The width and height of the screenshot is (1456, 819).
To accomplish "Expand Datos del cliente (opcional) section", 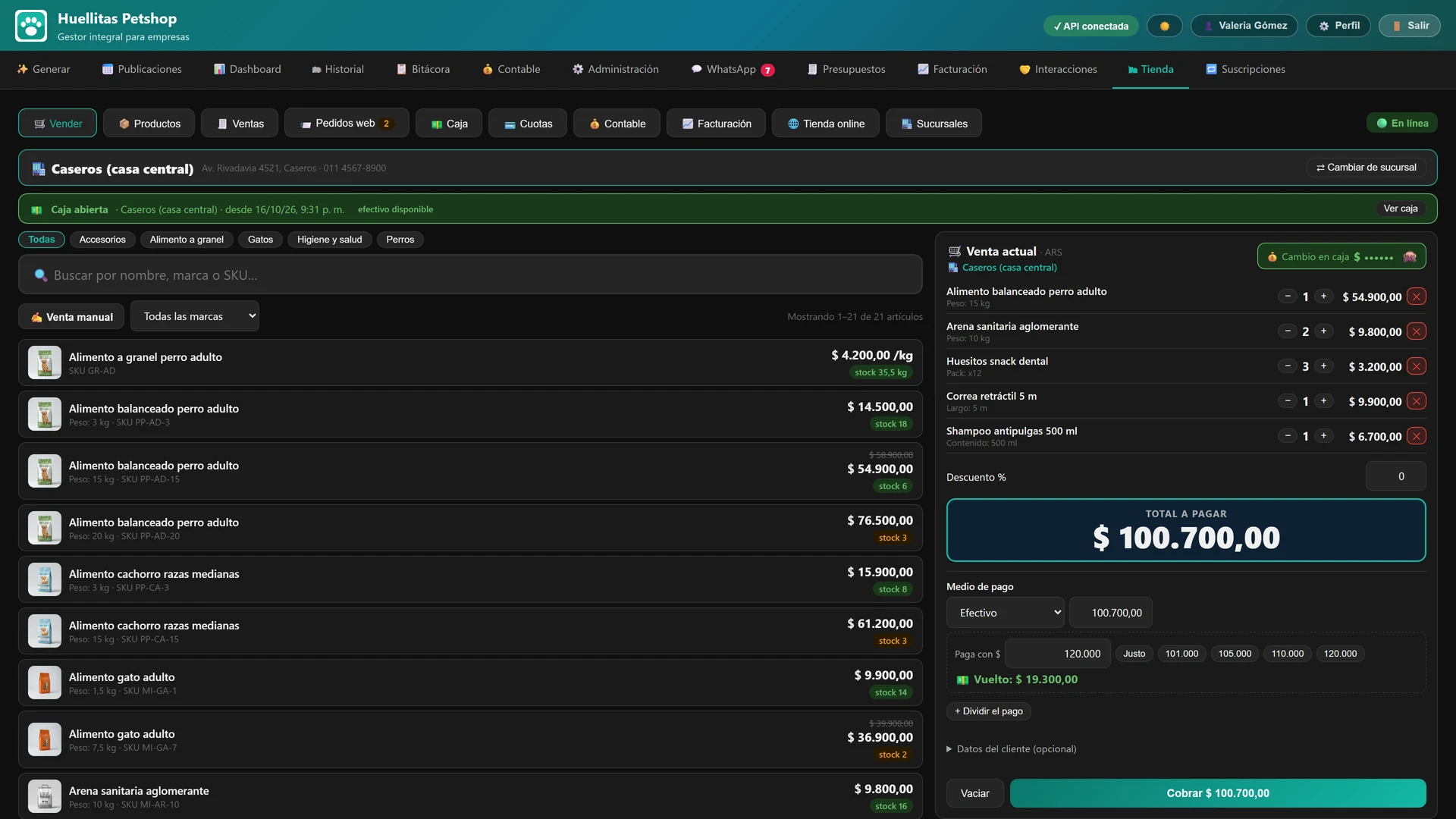I will click(x=1012, y=749).
